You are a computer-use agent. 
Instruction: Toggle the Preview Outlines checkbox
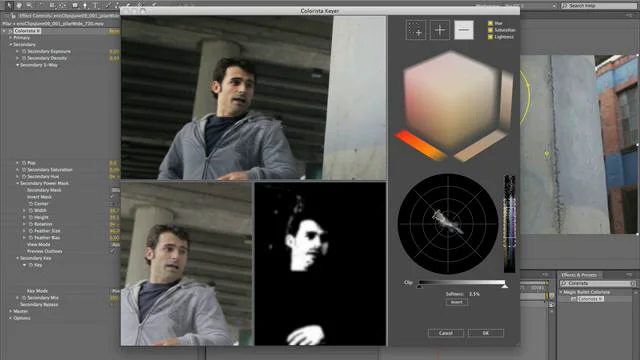[113, 251]
